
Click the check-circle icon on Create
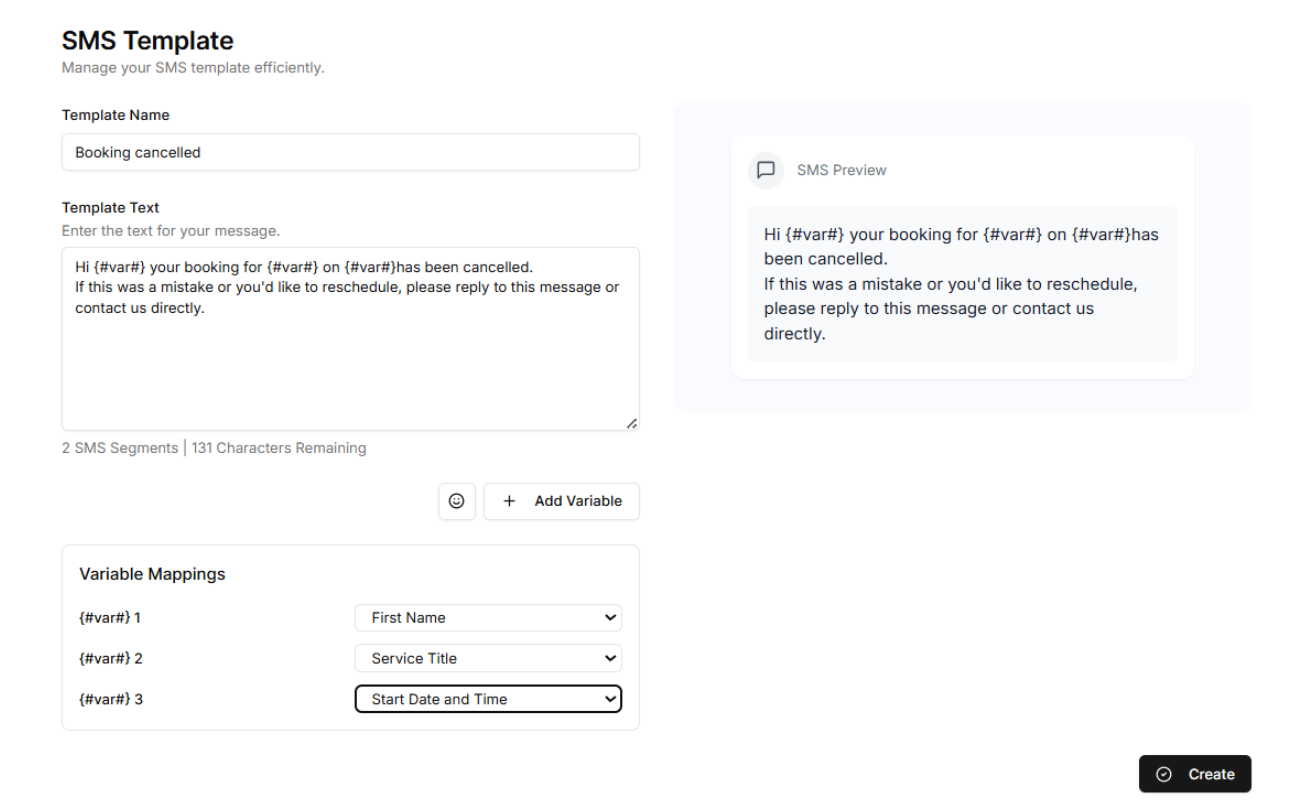(1163, 774)
